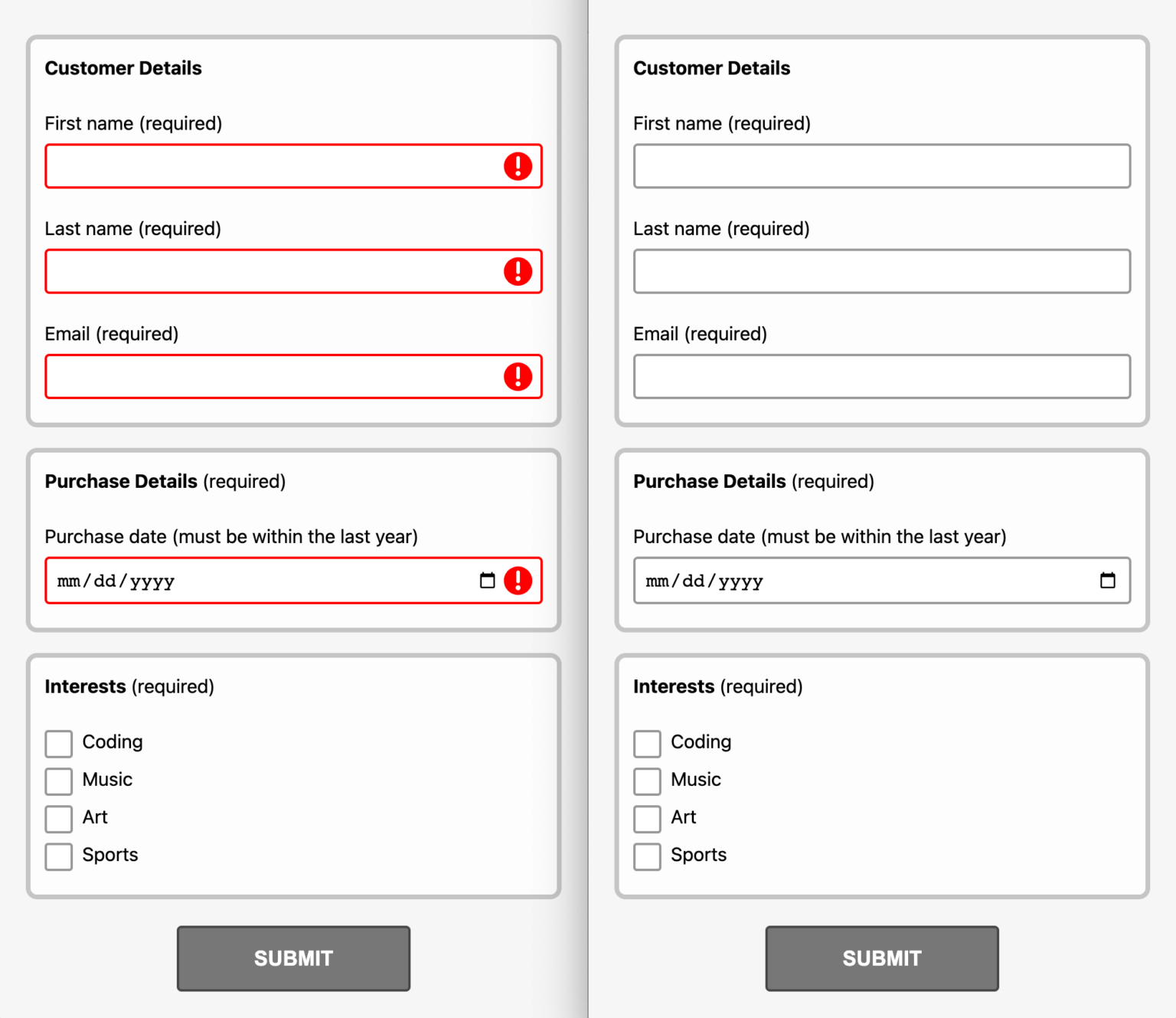Enable Music interest in right form
Viewport: 1176px width, 1018px height.
click(647, 781)
